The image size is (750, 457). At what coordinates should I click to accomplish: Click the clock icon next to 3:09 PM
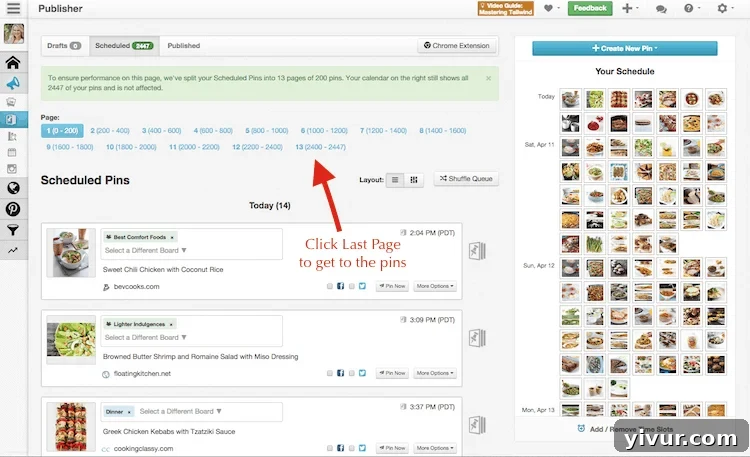pyautogui.click(x=403, y=320)
